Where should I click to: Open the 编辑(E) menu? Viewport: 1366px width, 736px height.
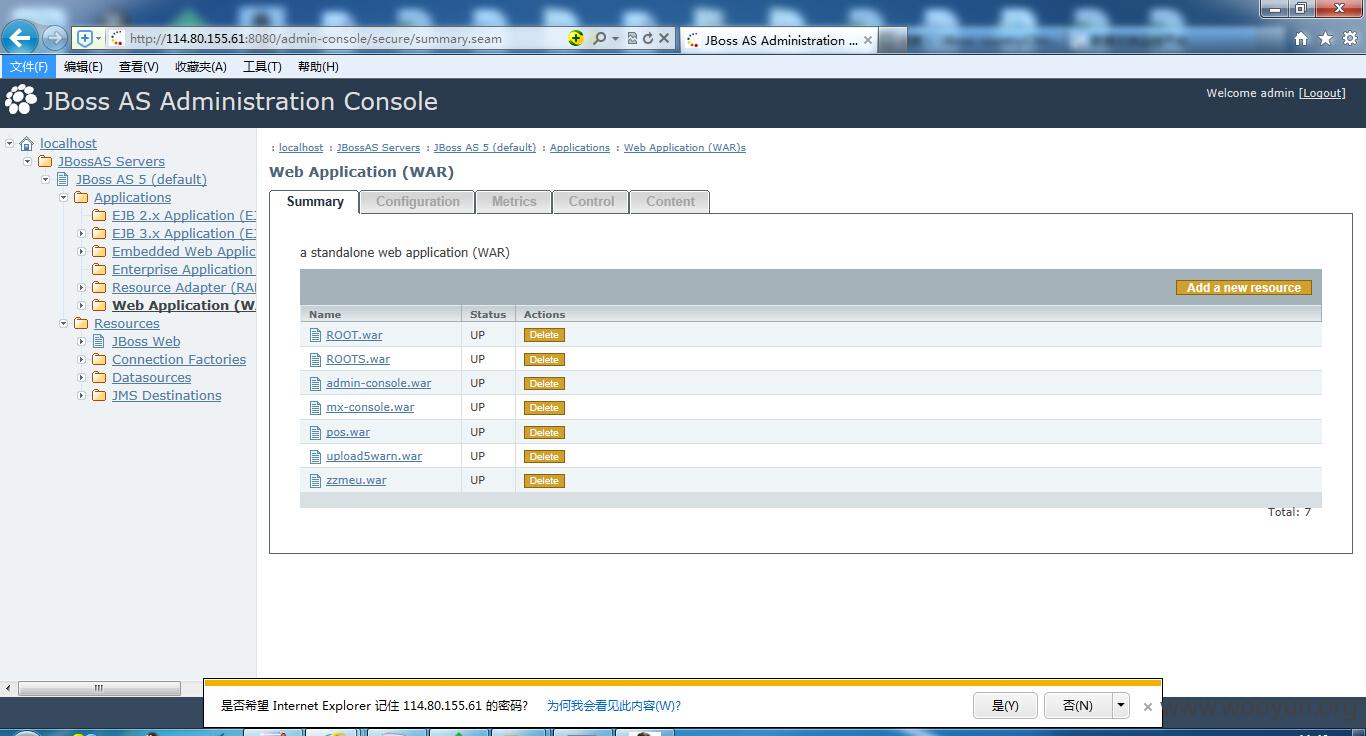pyautogui.click(x=83, y=67)
